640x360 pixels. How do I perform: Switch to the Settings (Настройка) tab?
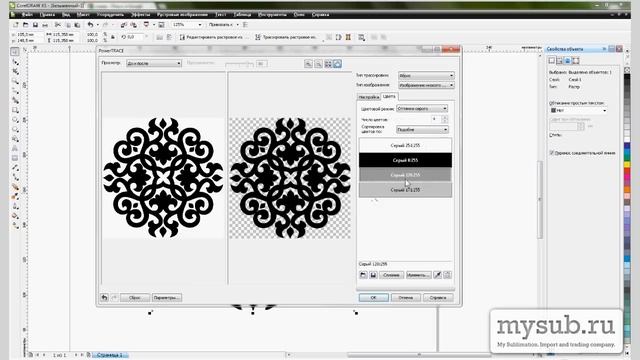point(369,97)
